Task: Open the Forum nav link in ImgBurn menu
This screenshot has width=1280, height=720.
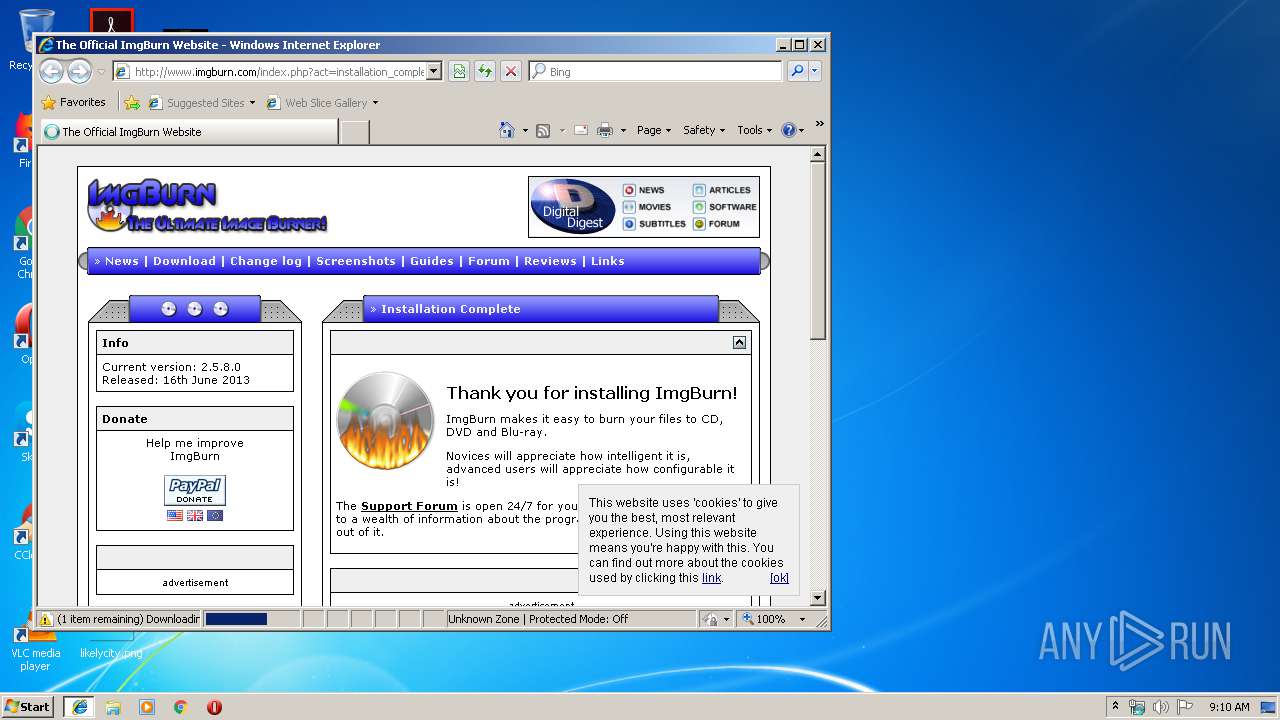Action: [489, 261]
